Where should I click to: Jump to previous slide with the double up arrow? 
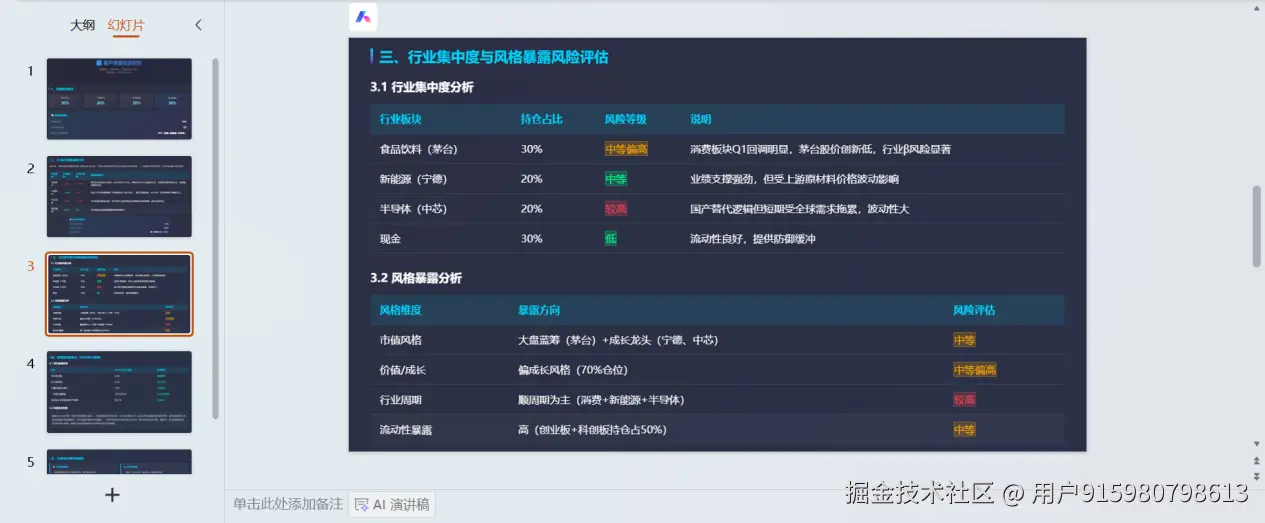pyautogui.click(x=1257, y=460)
